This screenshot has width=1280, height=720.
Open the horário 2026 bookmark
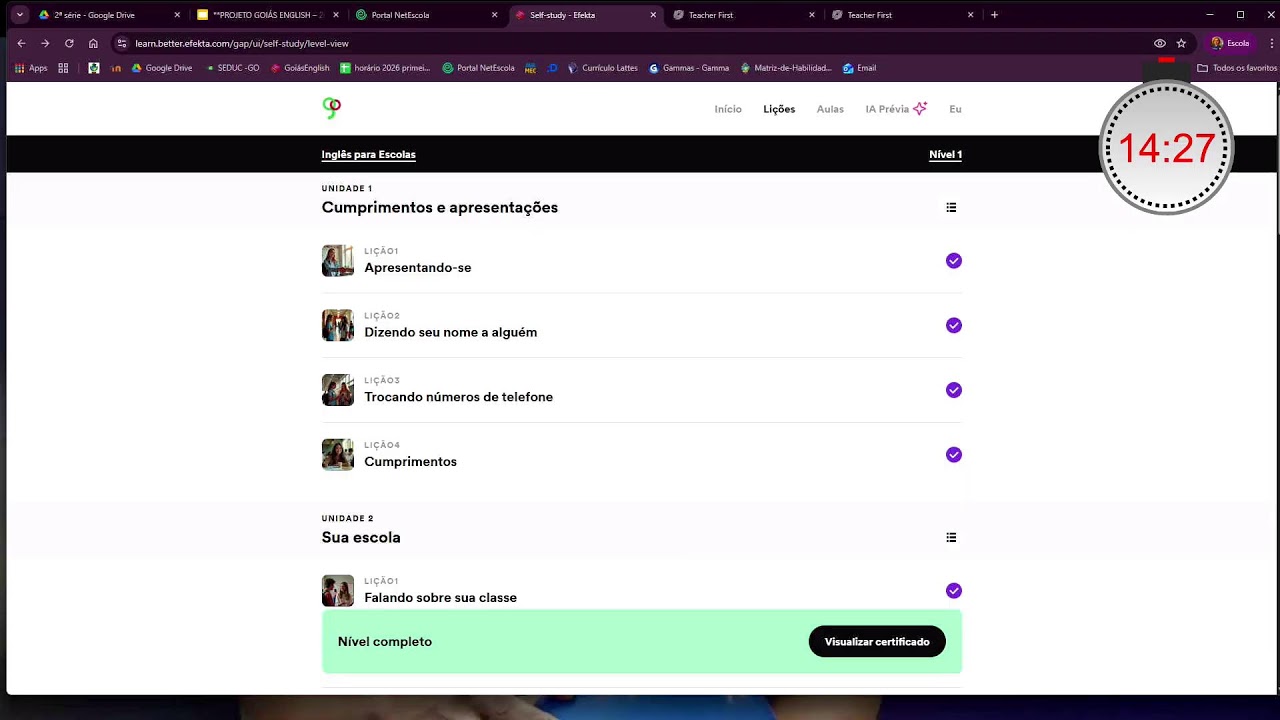click(385, 68)
